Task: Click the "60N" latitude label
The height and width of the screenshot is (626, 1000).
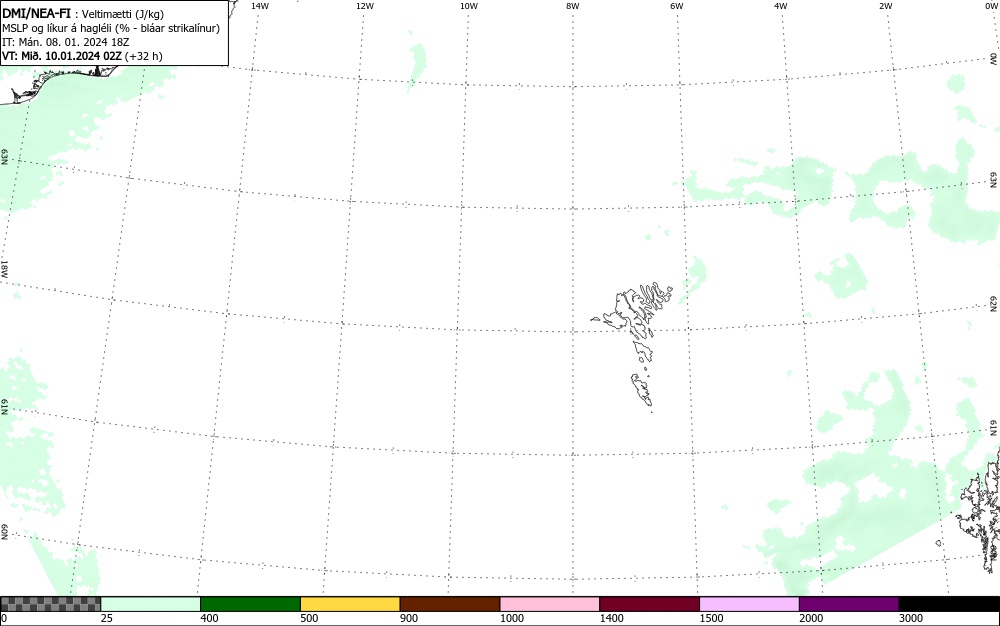Action: point(4,532)
